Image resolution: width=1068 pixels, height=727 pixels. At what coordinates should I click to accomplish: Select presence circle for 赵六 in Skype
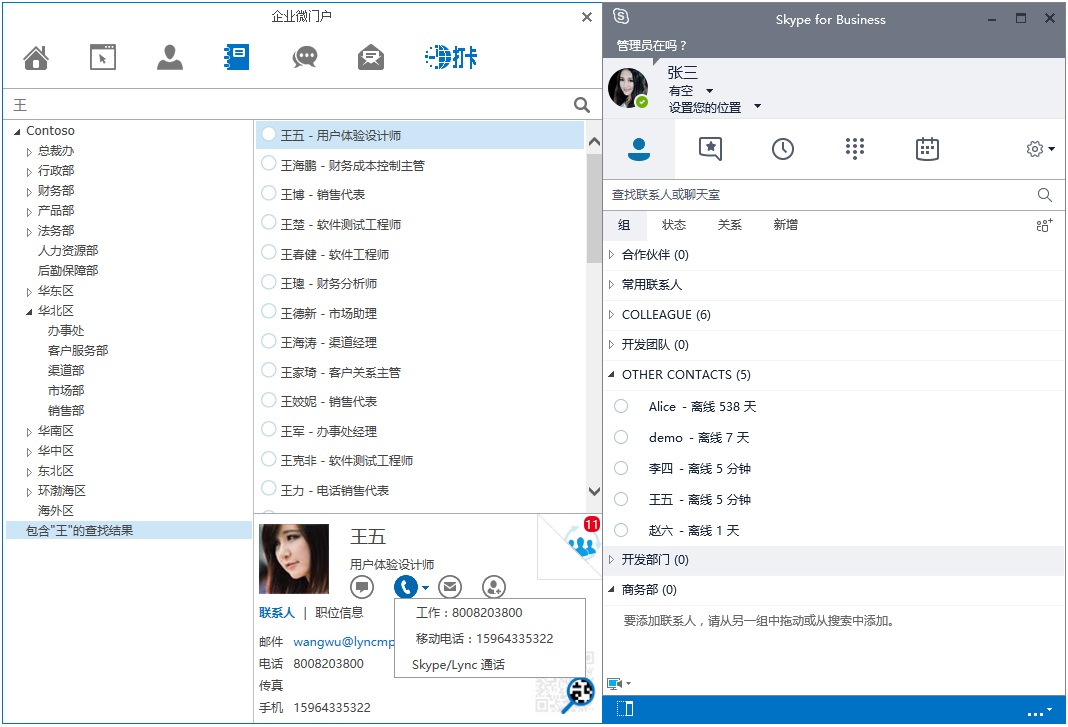621,530
